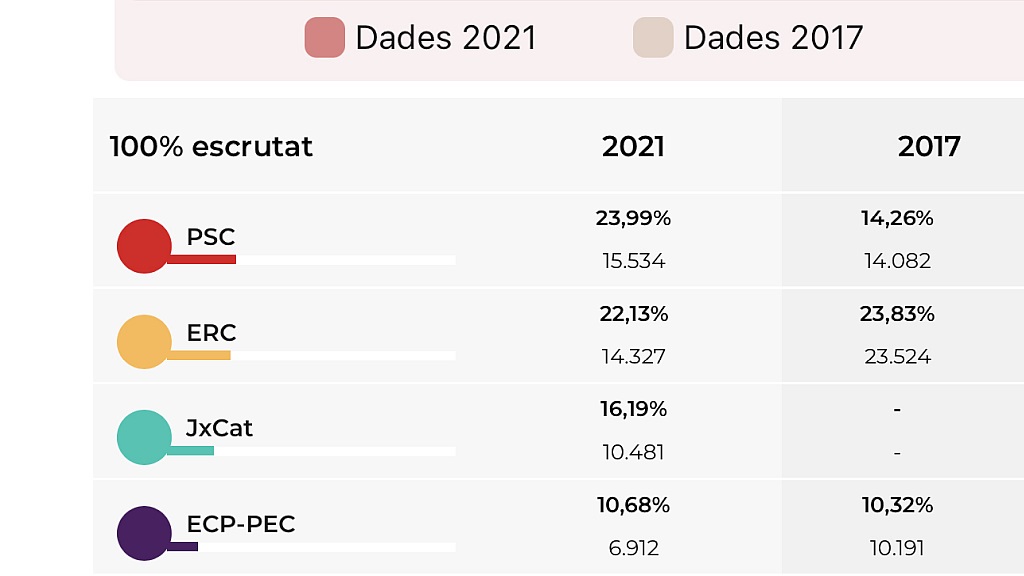Image resolution: width=1024 pixels, height=576 pixels.
Task: Click the ECP-PEC party name
Action: click(x=240, y=524)
